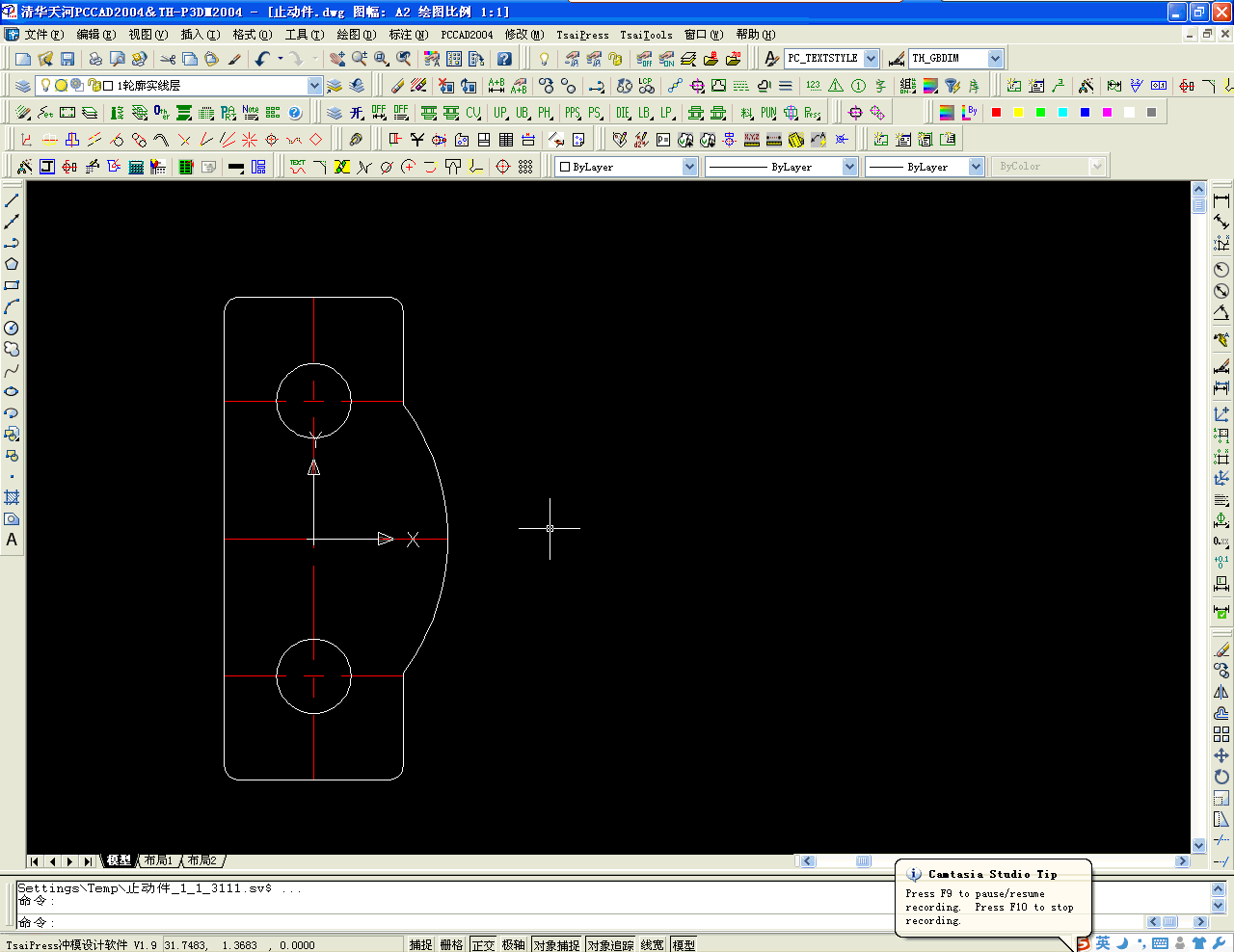Toggle 栅格 grid display in status bar
Screen dimensions: 1234x952
pos(451,945)
